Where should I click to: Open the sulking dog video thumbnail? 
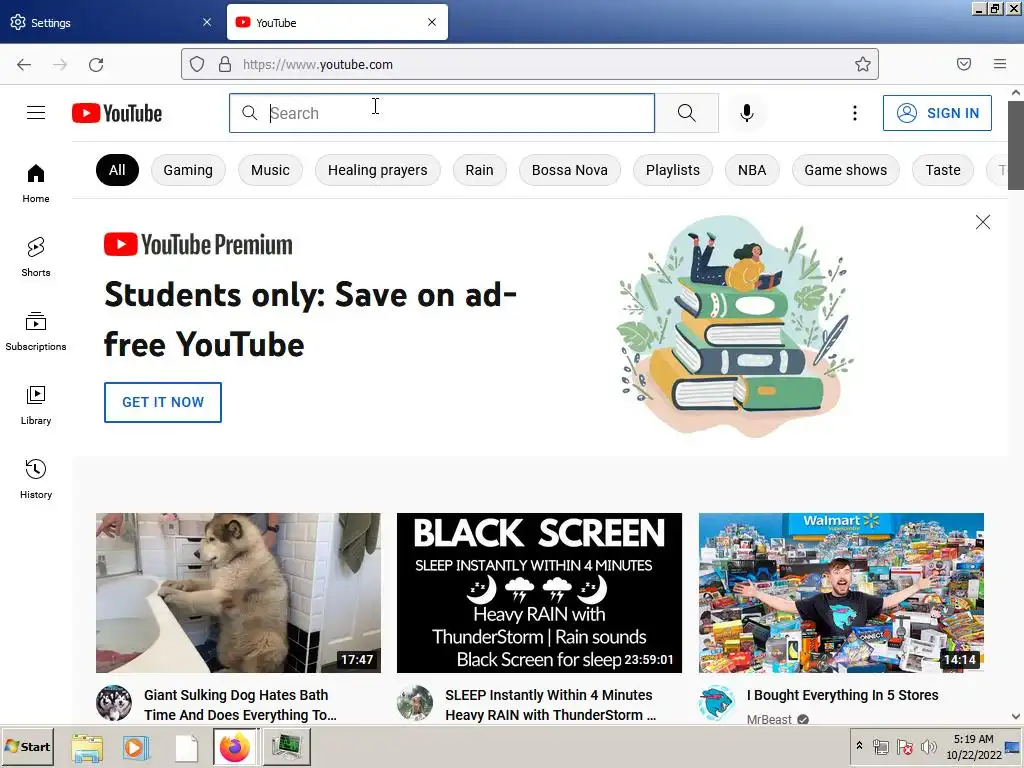coord(238,592)
